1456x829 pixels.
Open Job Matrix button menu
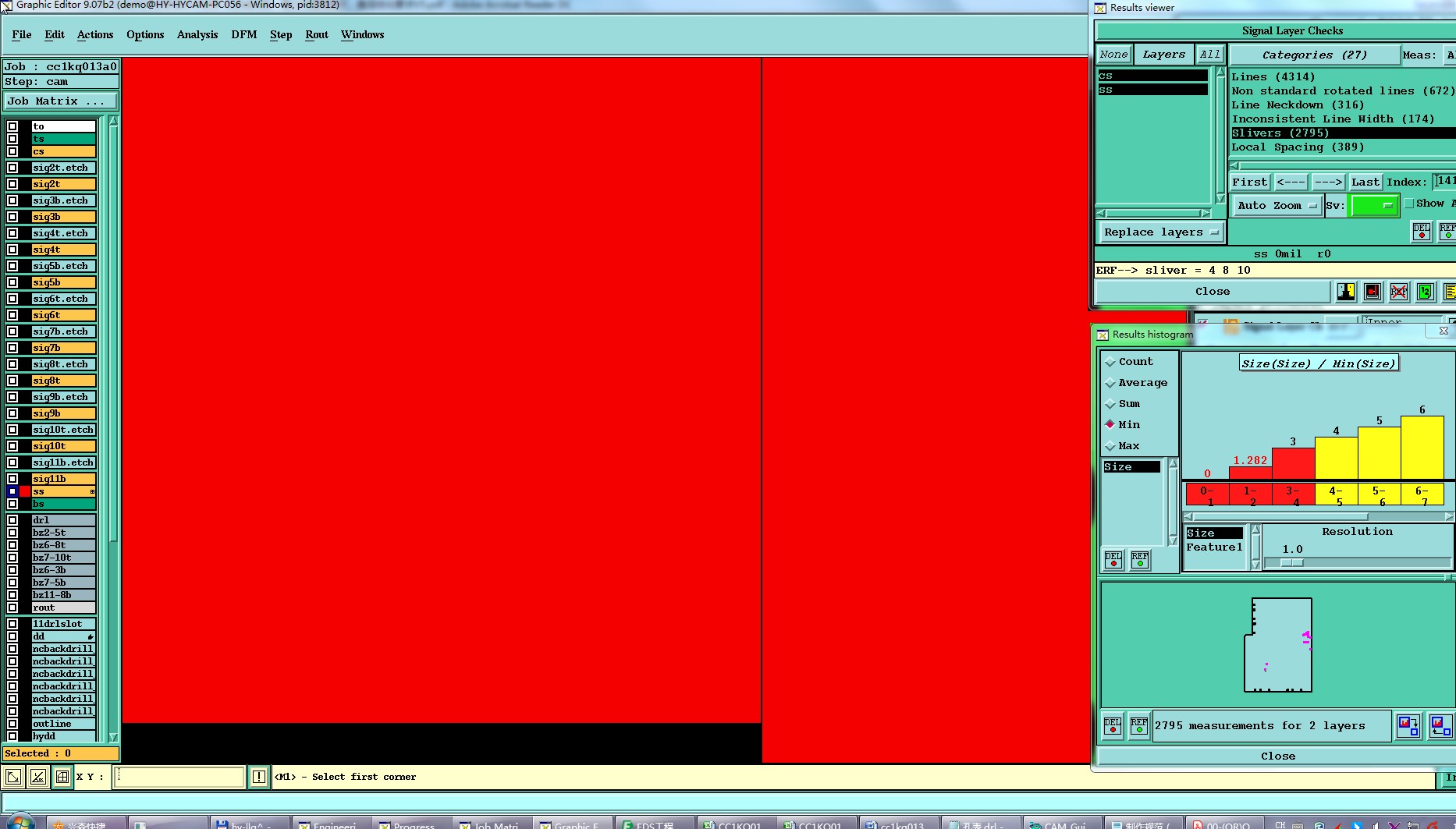[x=61, y=101]
